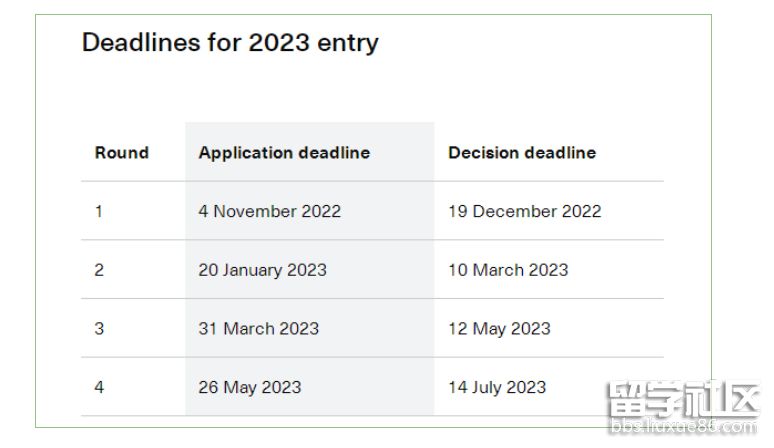Select the Round column header
This screenshot has width=774, height=448.
tap(122, 153)
